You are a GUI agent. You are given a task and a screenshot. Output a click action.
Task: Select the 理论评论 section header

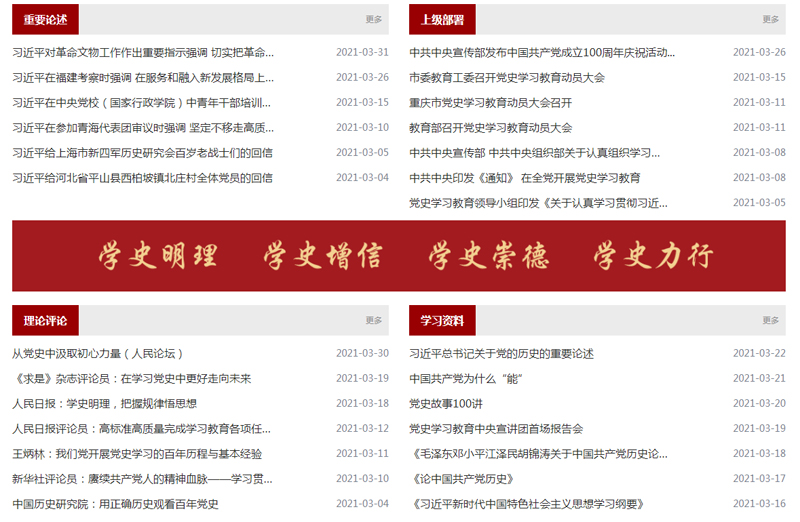pos(45,321)
